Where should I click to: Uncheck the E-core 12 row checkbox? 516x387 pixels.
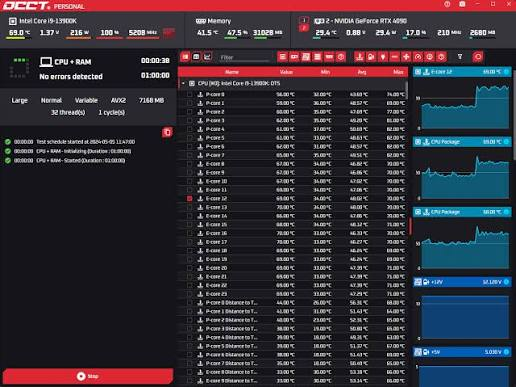pos(190,199)
